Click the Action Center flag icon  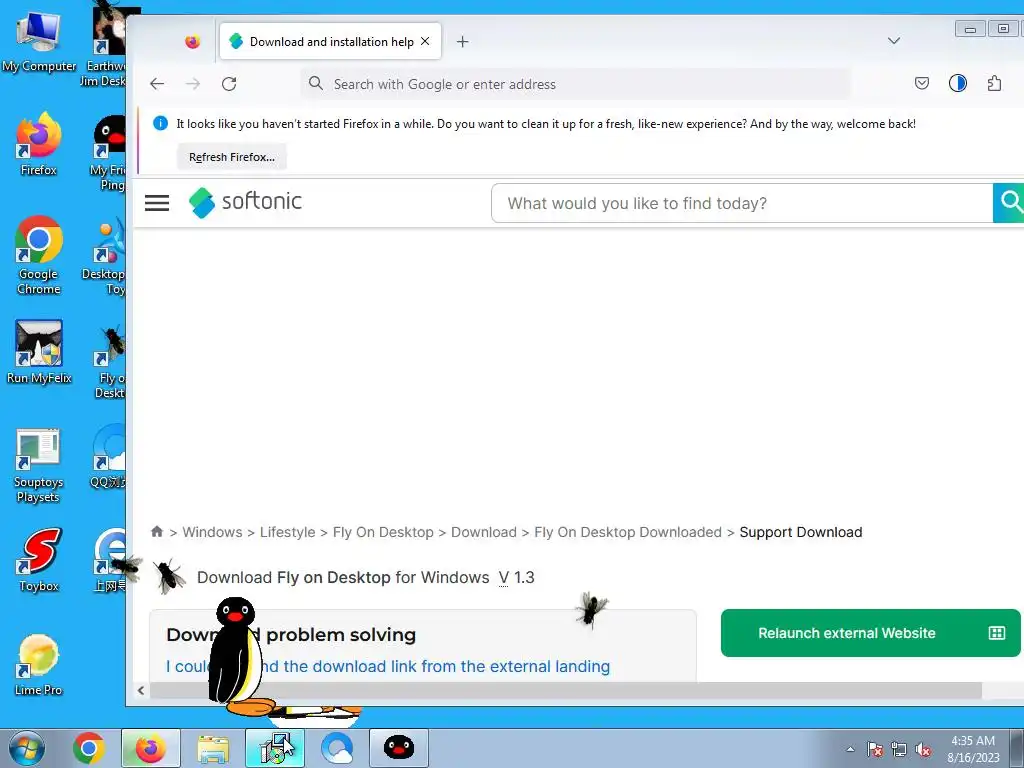pos(875,749)
